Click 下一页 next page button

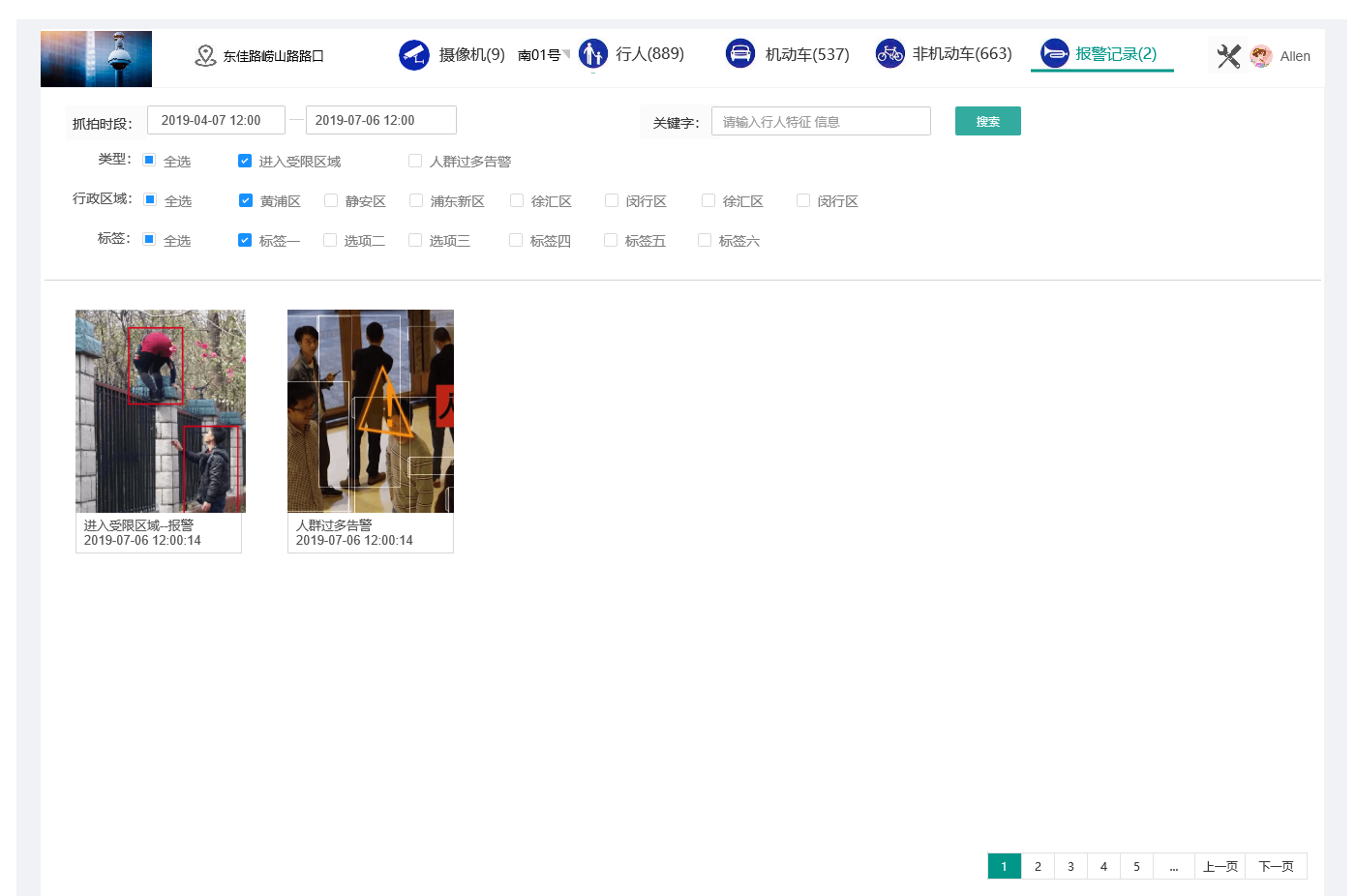(1276, 866)
